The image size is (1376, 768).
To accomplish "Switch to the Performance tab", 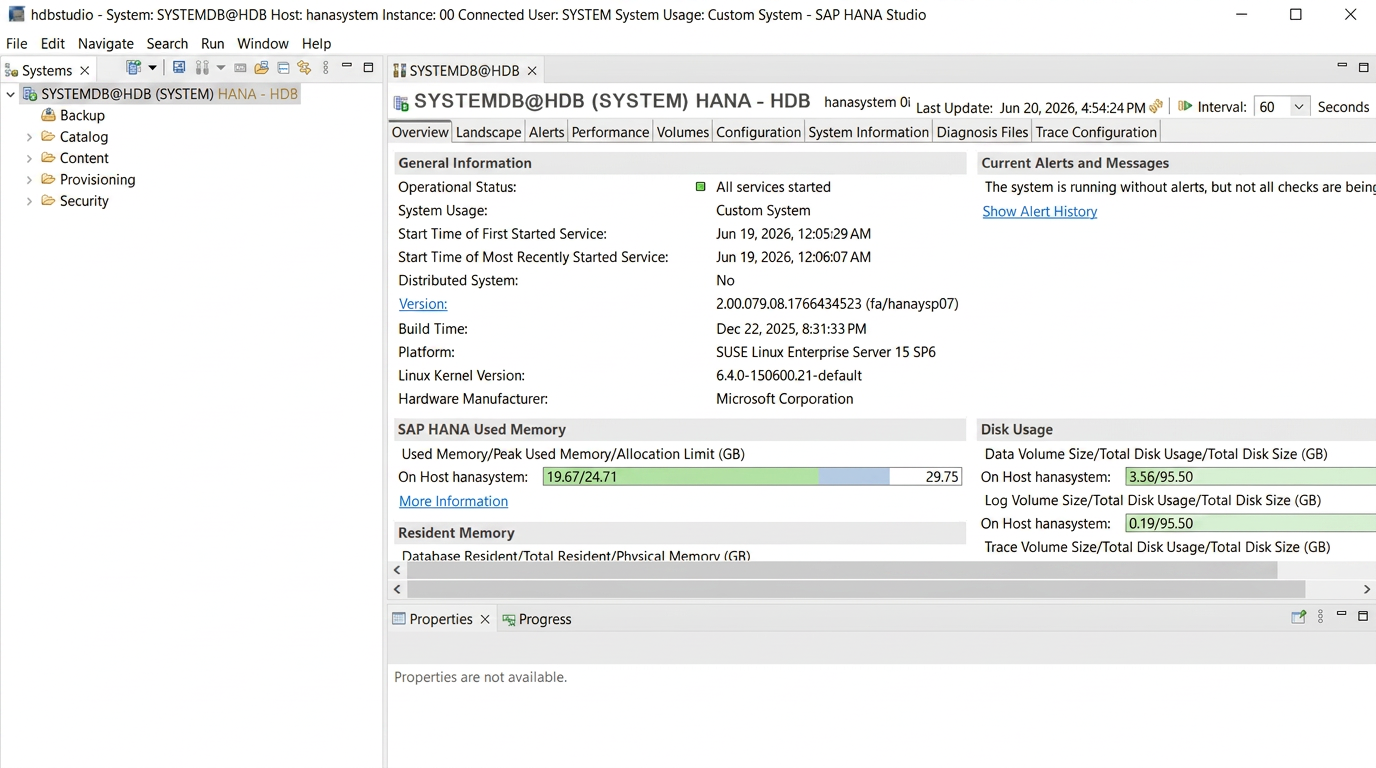I will (x=610, y=132).
